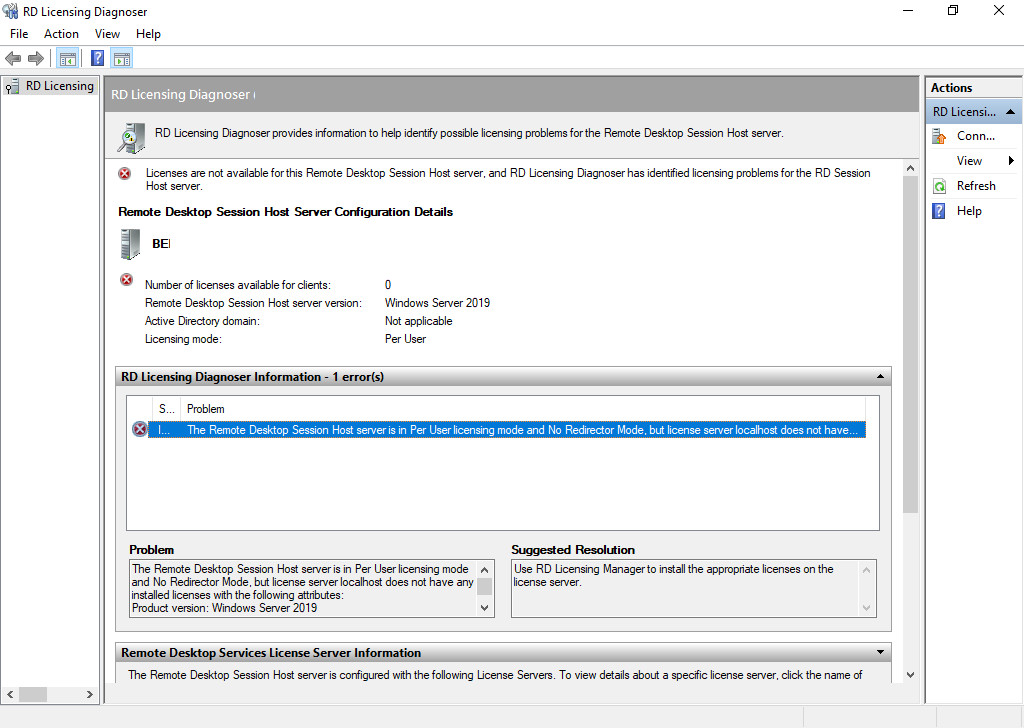The image size is (1024, 728).
Task: Click the blue Help toolbar icon
Action: pos(97,59)
